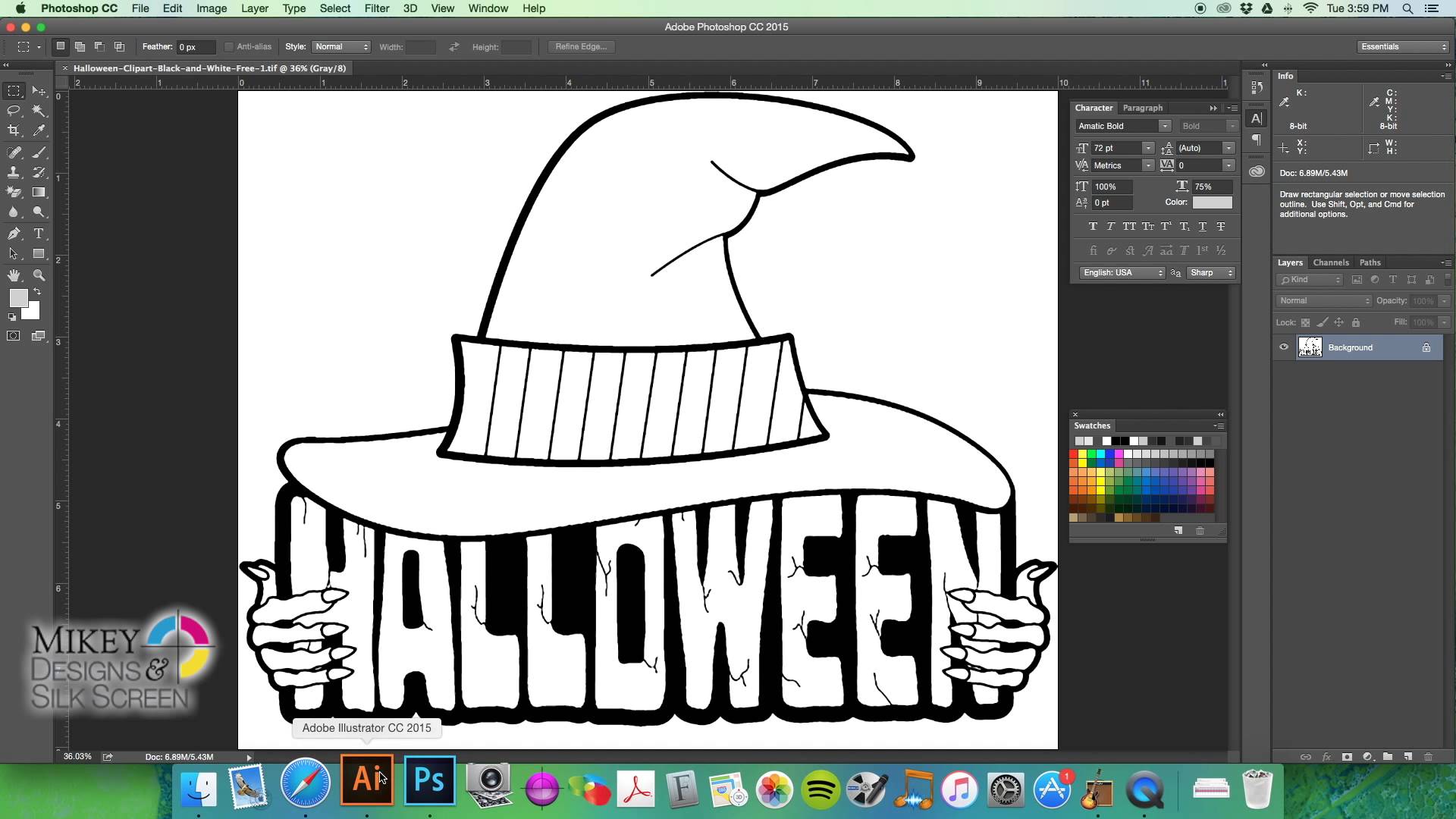Viewport: 1456px width, 819px height.
Task: Switch to the Paths tab
Action: pos(1369,262)
